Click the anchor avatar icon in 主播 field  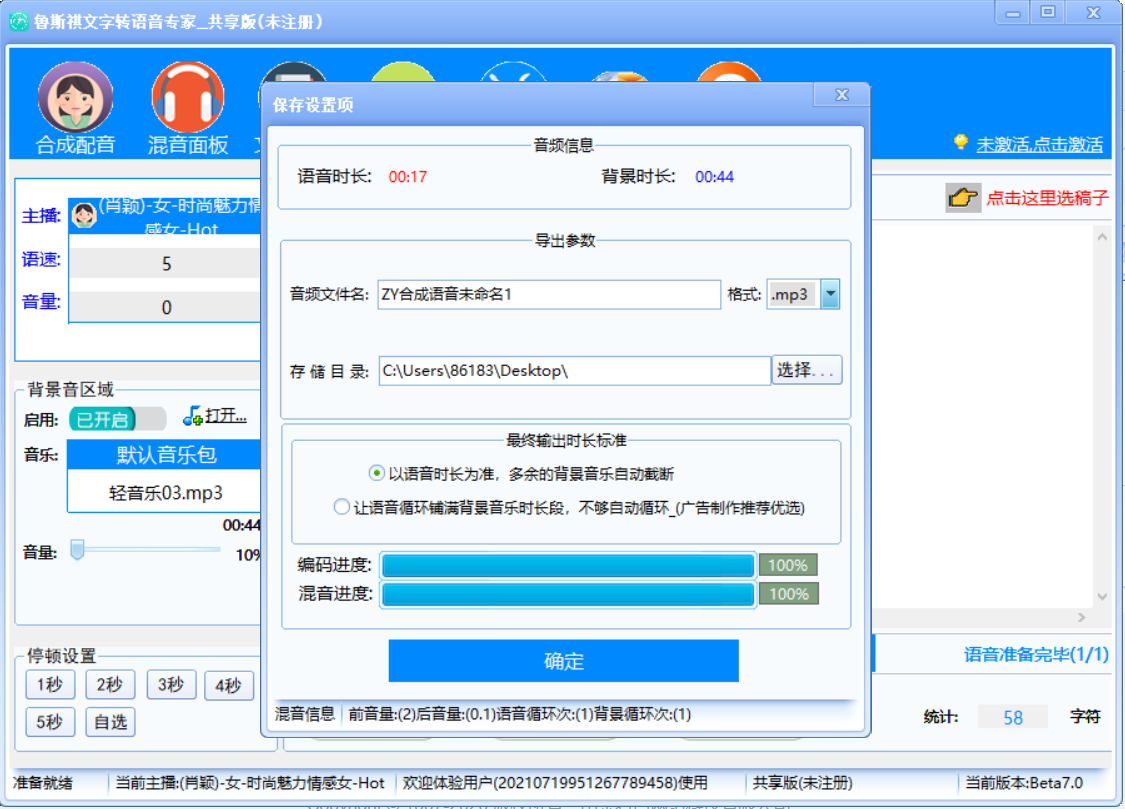coord(85,214)
